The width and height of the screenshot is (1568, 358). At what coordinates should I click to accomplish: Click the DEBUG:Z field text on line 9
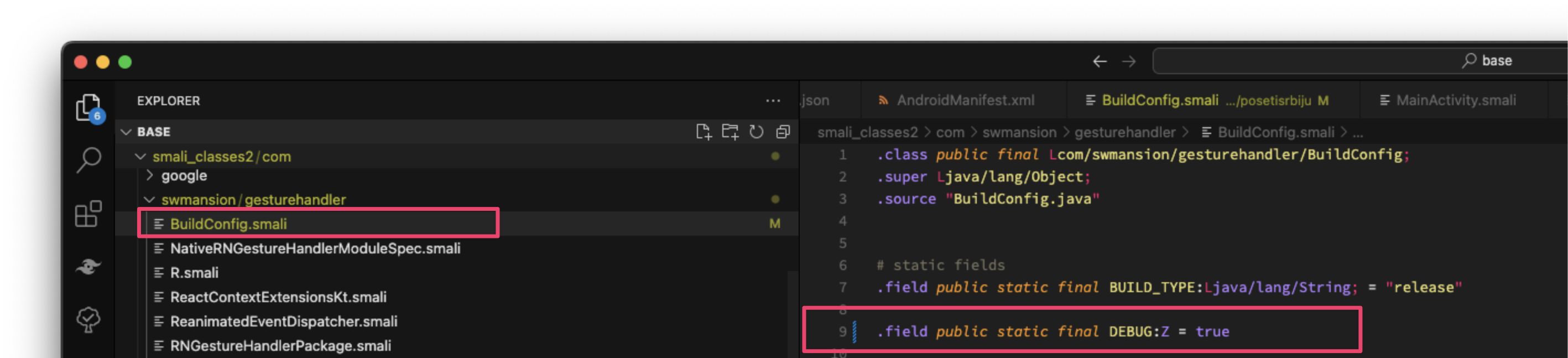pos(1138,331)
